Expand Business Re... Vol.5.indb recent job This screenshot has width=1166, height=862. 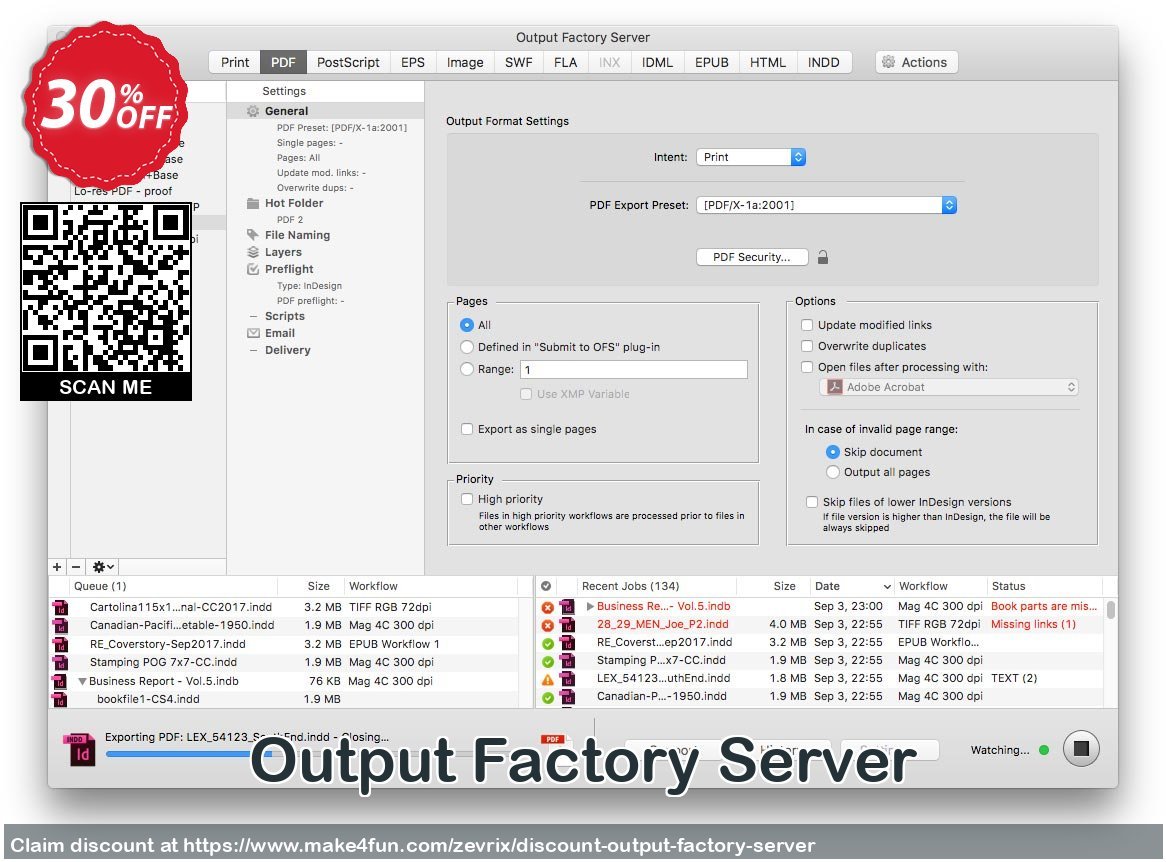point(590,606)
